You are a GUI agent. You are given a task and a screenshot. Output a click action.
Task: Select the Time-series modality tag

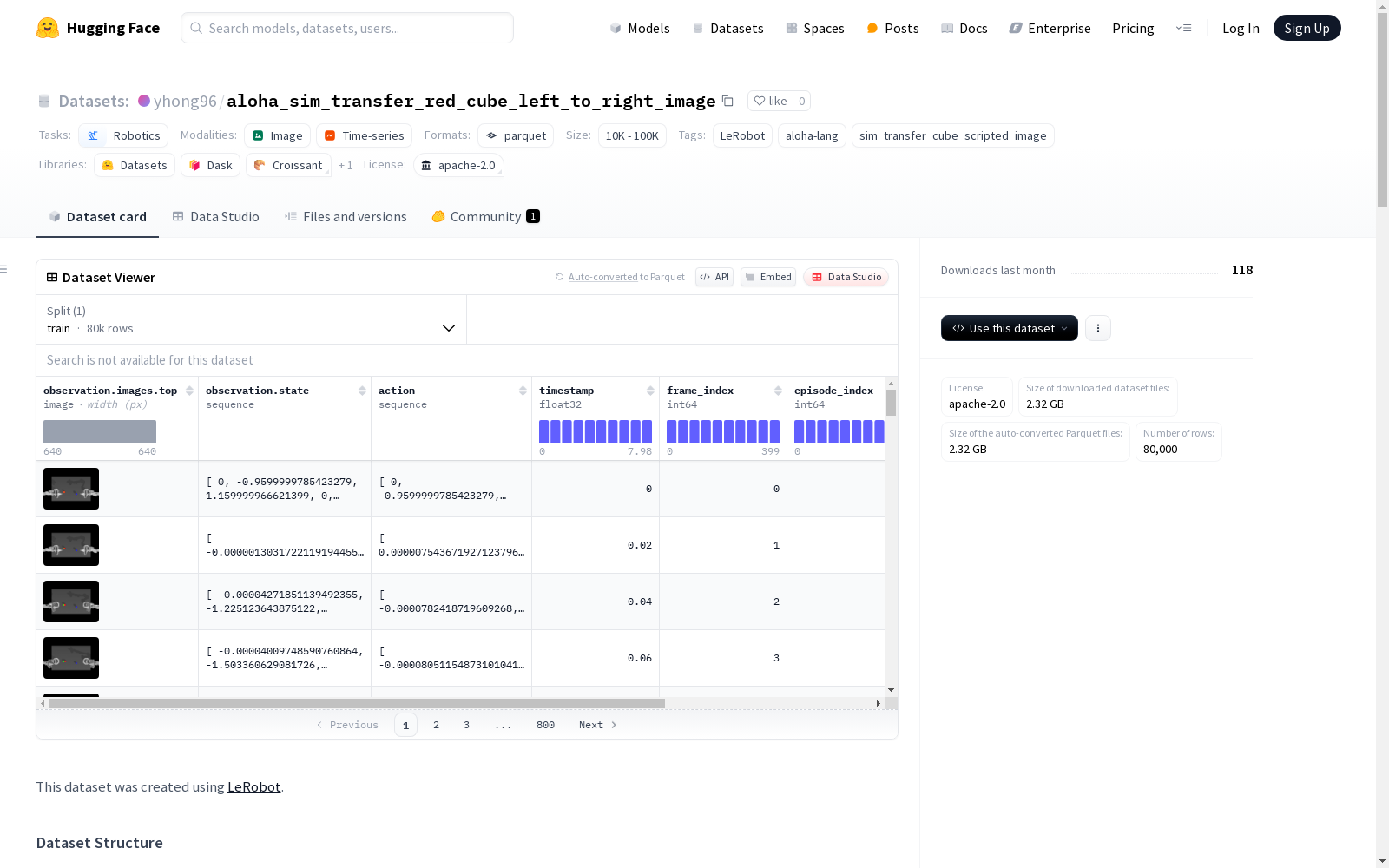point(364,135)
